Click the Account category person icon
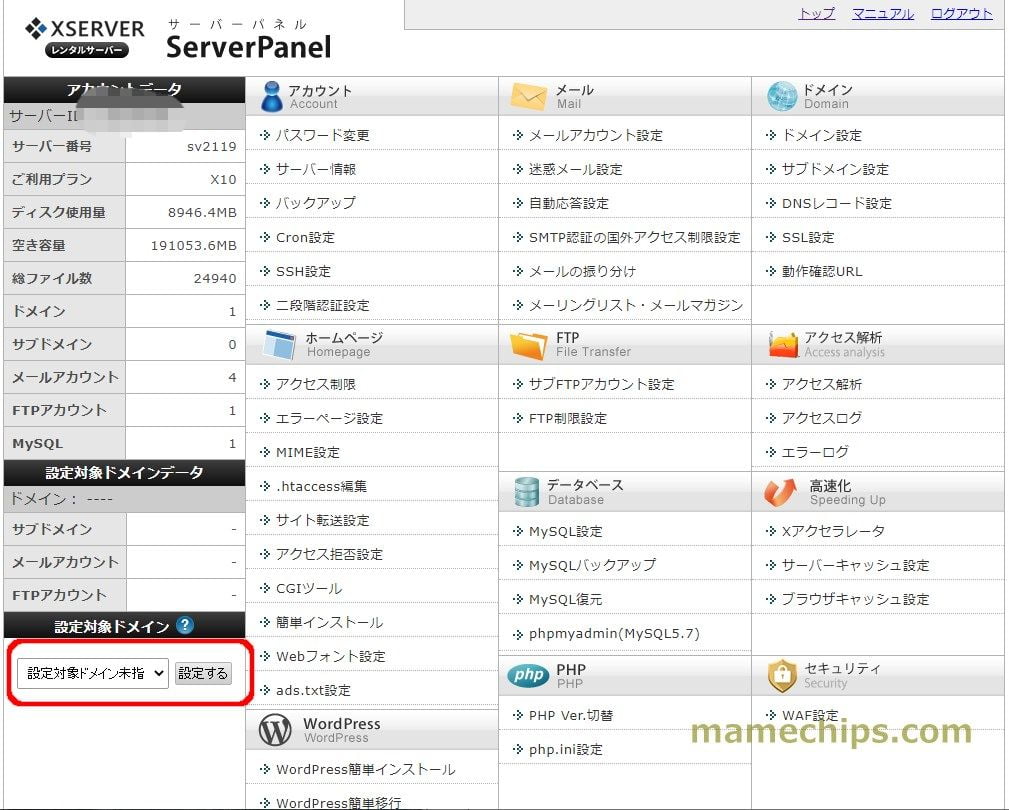The image size is (1009, 810). pyautogui.click(x=272, y=97)
